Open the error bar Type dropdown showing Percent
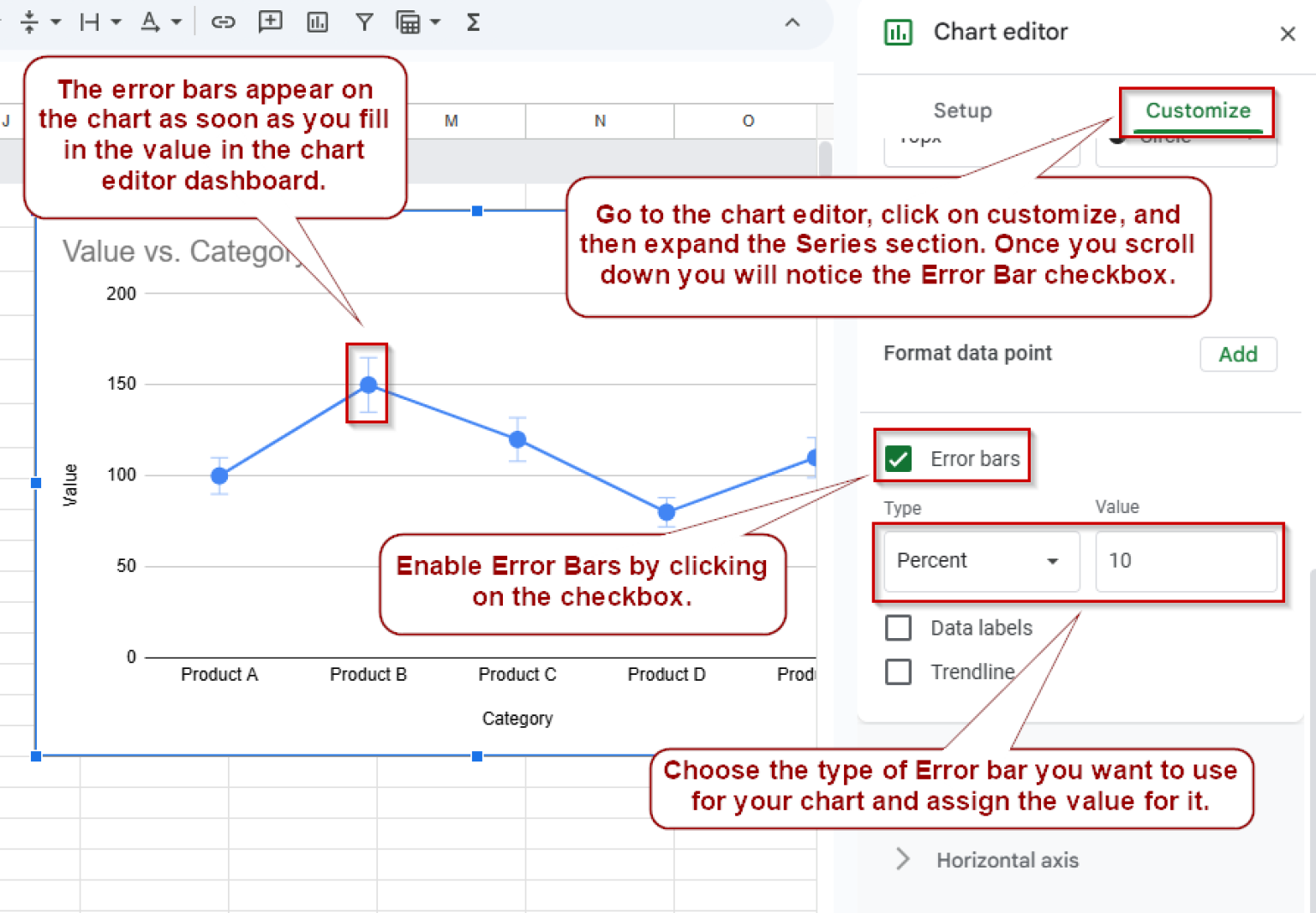This screenshot has height=913, width=1316. click(x=980, y=561)
